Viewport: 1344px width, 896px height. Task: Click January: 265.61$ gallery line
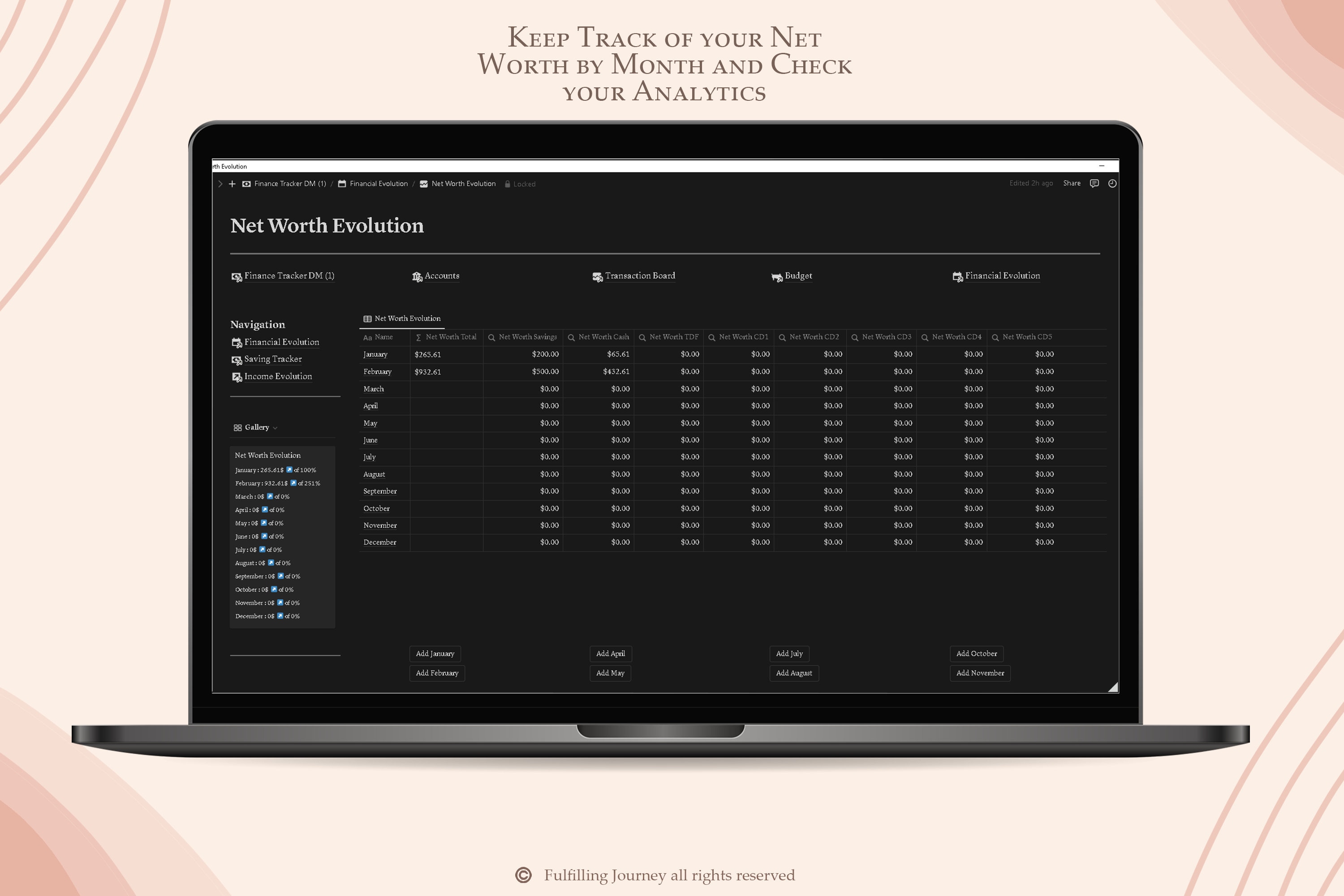(276, 470)
